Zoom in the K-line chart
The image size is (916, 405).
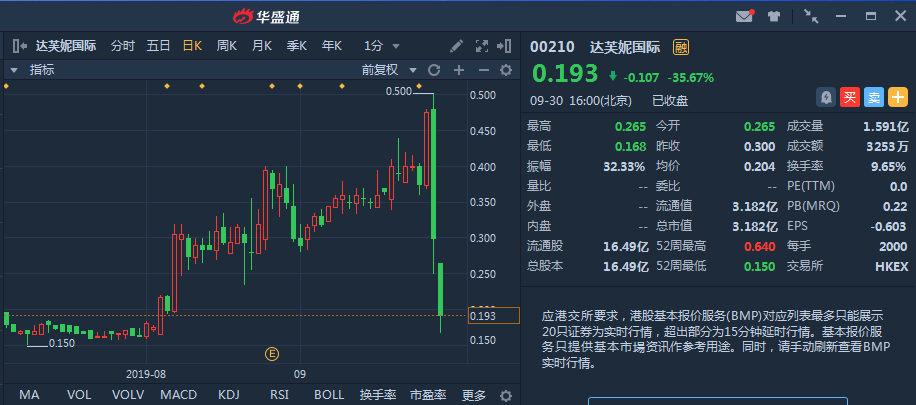point(459,70)
